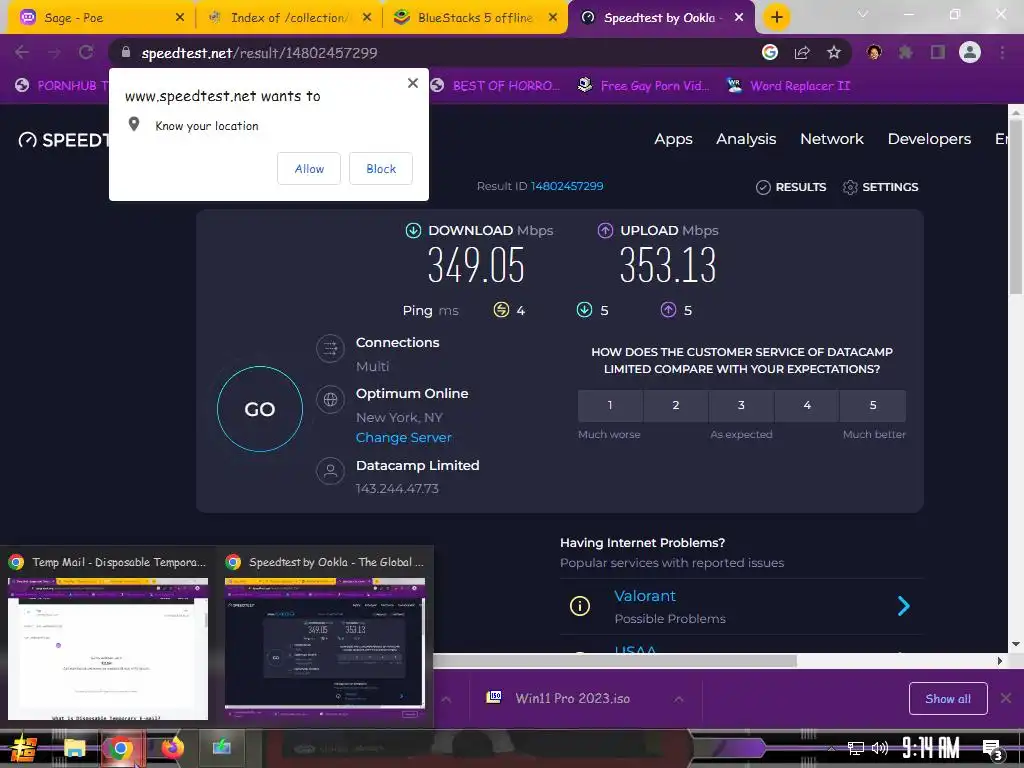Screen dimensions: 1024x768
Task: Rate customer service 3 As expected
Action: [741, 406]
